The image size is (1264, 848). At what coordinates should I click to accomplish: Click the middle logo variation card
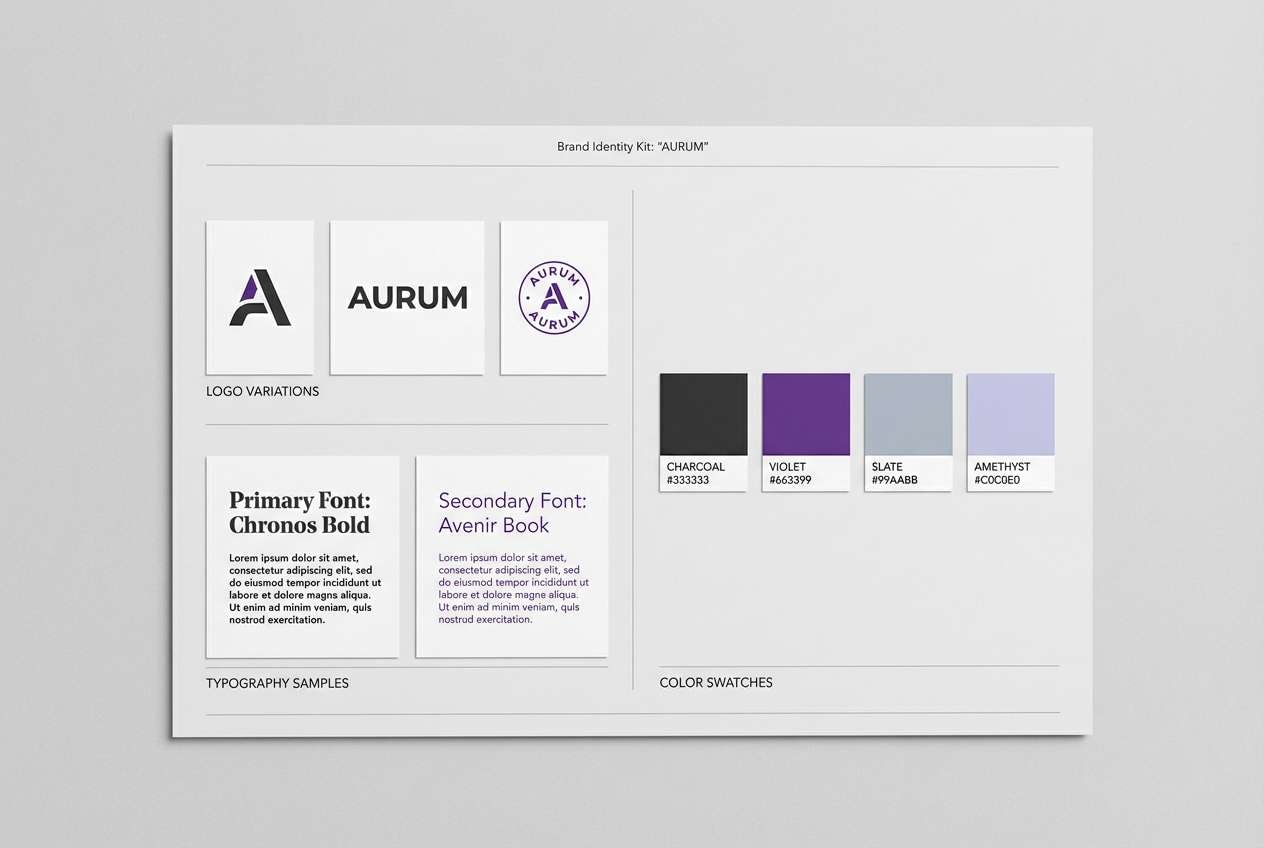click(x=407, y=297)
